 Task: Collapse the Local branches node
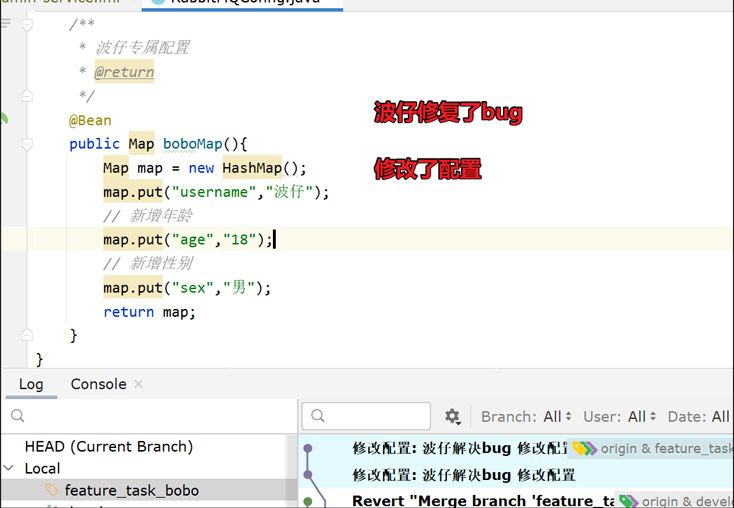(8, 468)
